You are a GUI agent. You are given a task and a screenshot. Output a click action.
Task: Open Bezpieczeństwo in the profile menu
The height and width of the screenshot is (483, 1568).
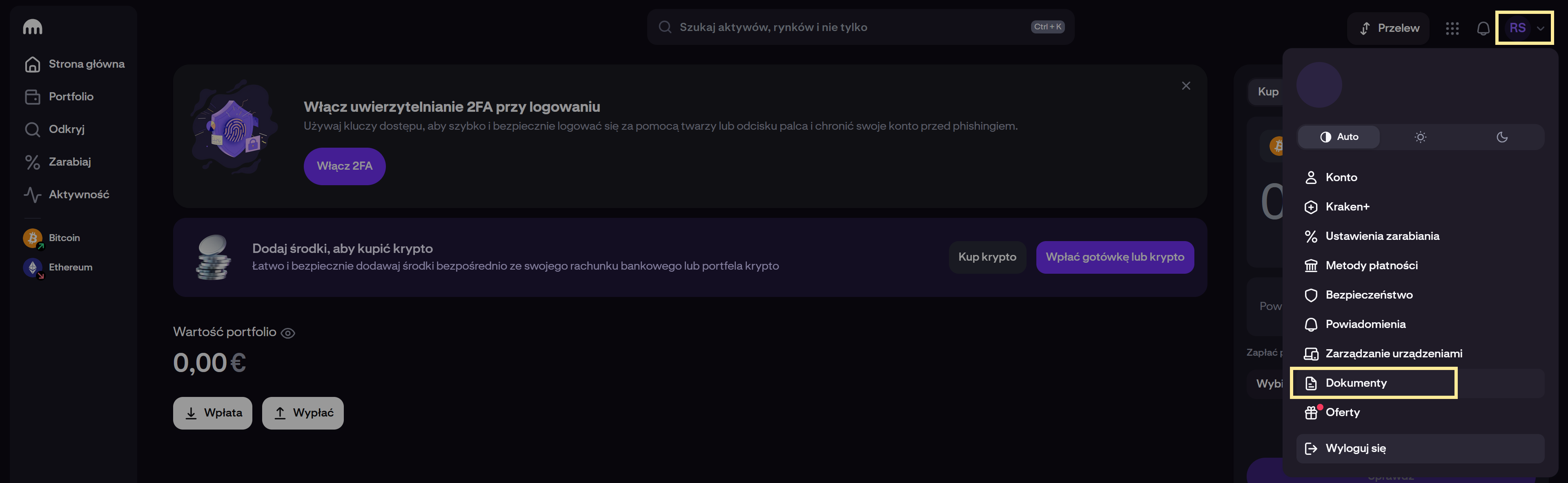click(x=1368, y=295)
